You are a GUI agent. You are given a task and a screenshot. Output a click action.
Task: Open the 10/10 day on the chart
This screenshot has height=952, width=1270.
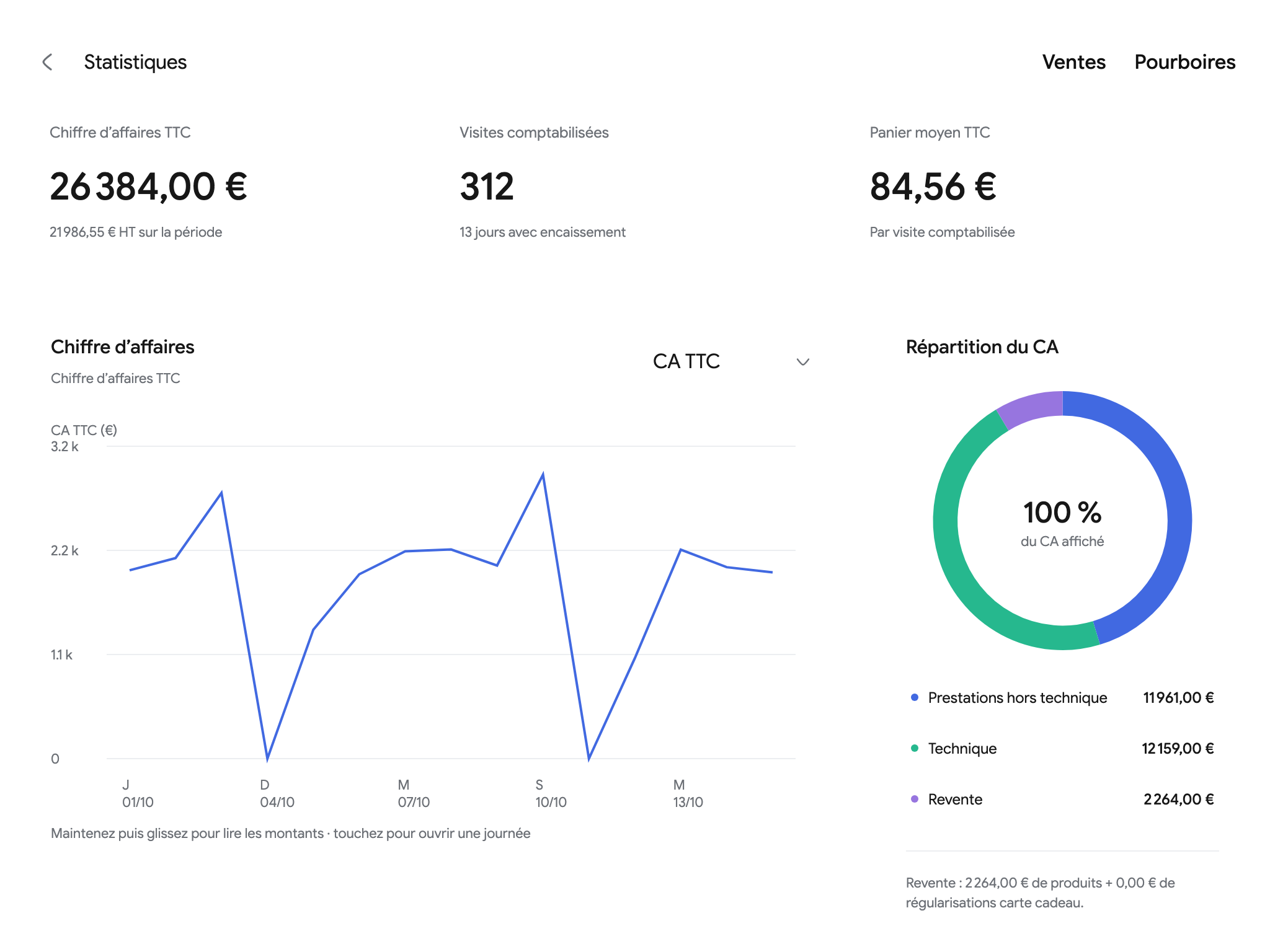point(543,475)
